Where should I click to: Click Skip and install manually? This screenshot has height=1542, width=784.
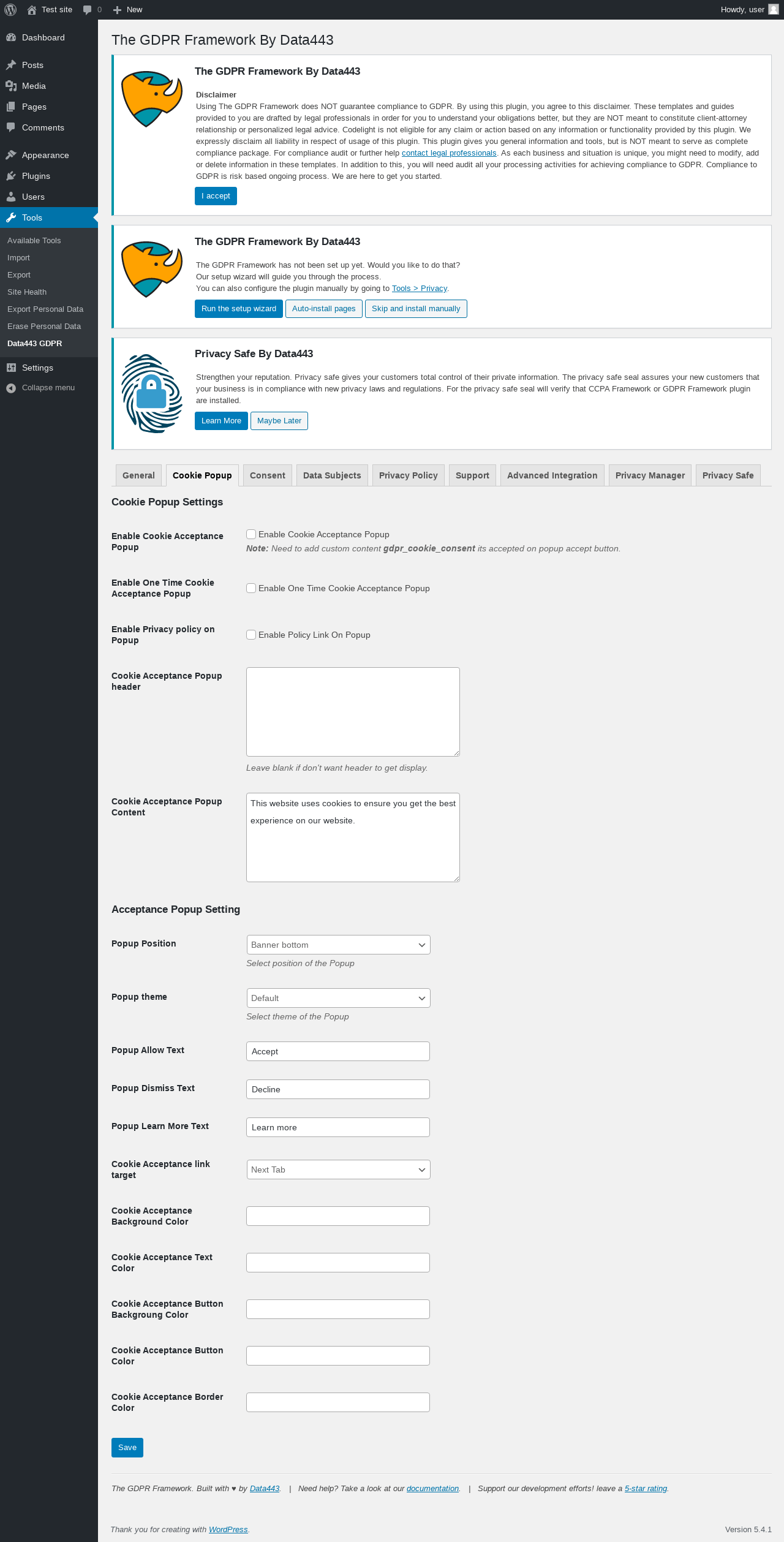[416, 309]
